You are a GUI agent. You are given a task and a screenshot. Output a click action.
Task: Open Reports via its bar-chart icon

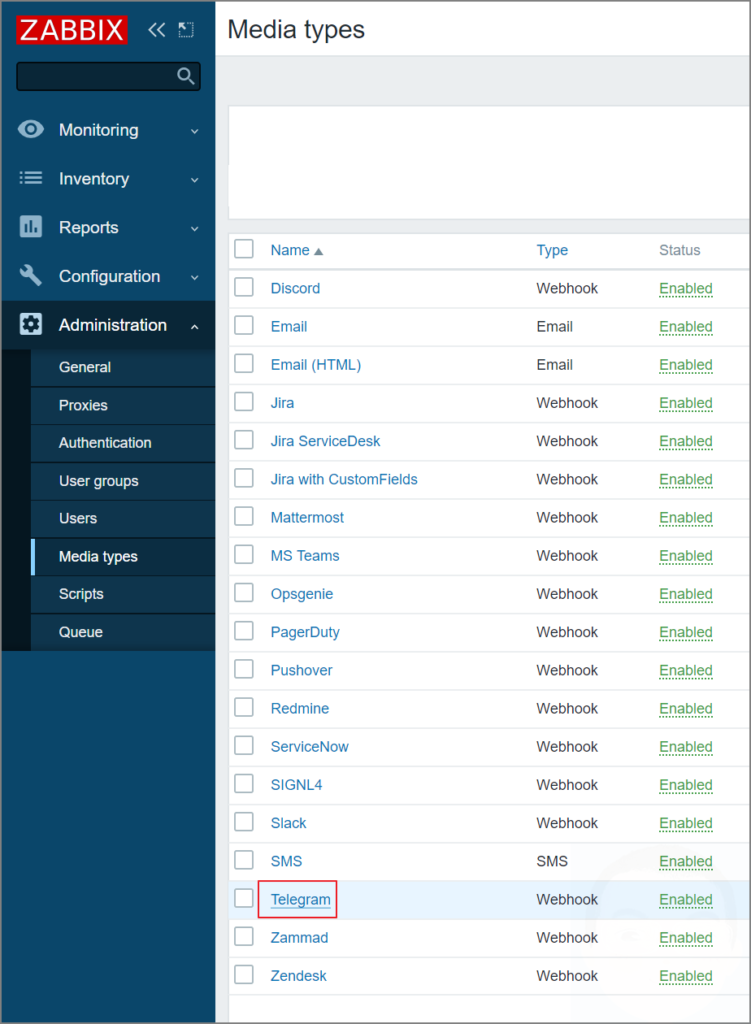30,227
